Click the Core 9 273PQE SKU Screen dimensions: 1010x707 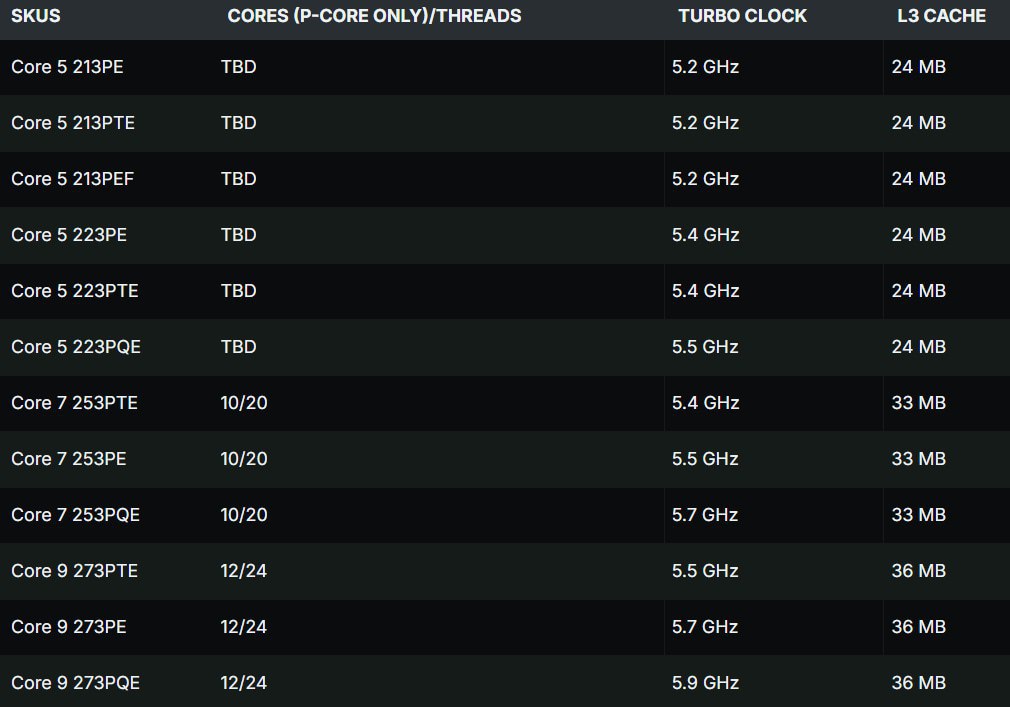pyautogui.click(x=75, y=683)
